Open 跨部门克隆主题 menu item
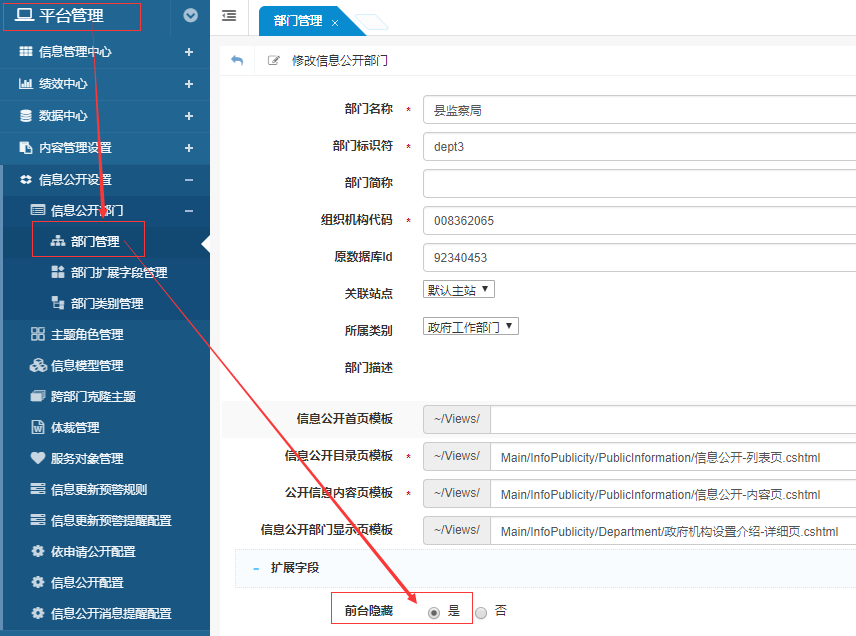The height and width of the screenshot is (636, 856). [92, 397]
